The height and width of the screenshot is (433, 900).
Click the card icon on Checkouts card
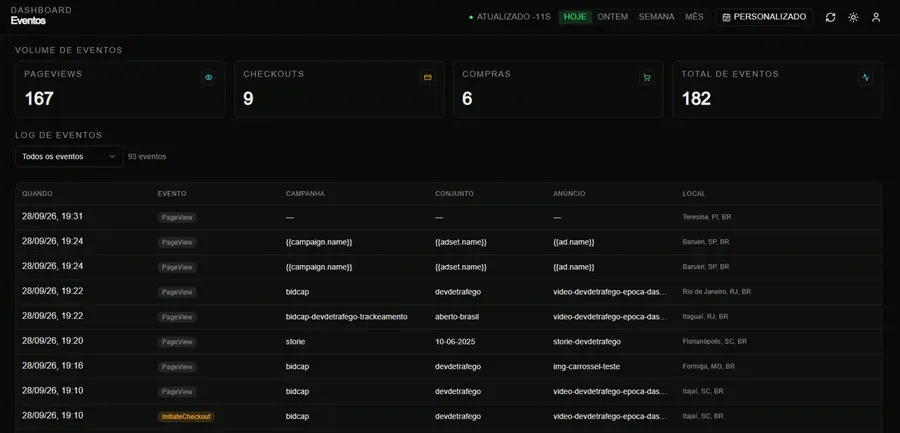(x=427, y=78)
